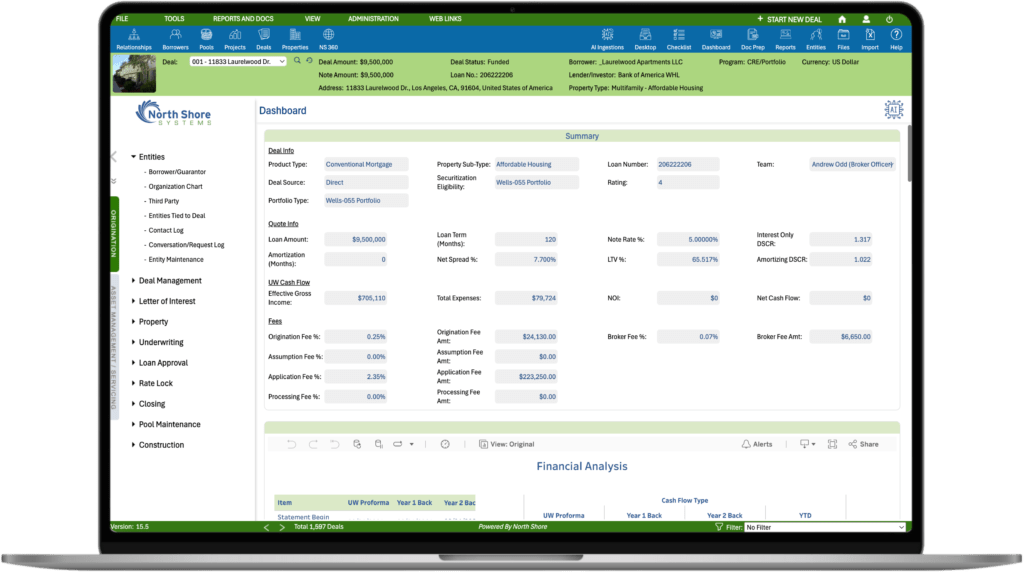Image resolution: width=1024 pixels, height=572 pixels.
Task: Click the redo arrow in analysis toolbar
Action: [x=313, y=444]
